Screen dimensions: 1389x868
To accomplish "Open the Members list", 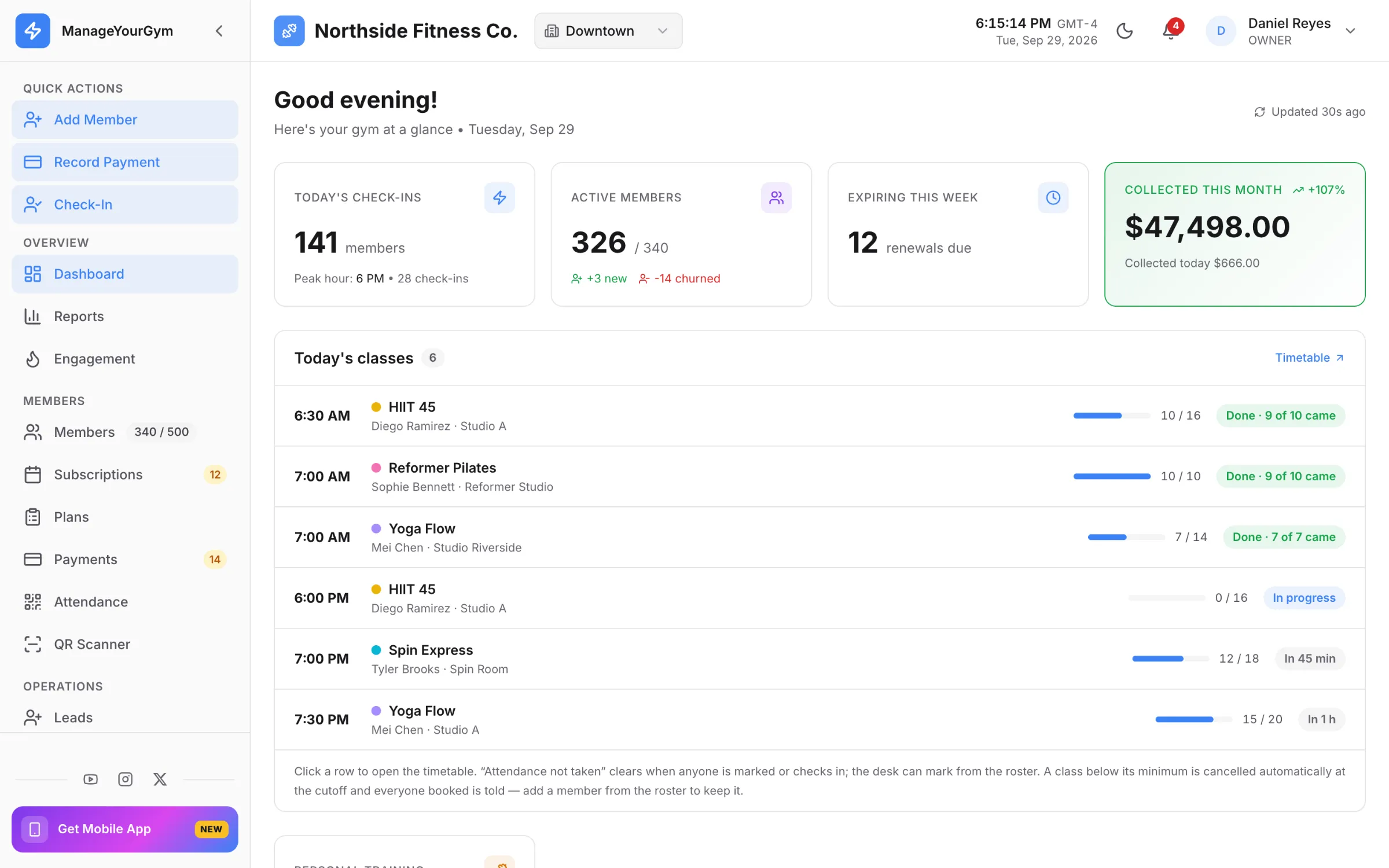I will [x=125, y=432].
